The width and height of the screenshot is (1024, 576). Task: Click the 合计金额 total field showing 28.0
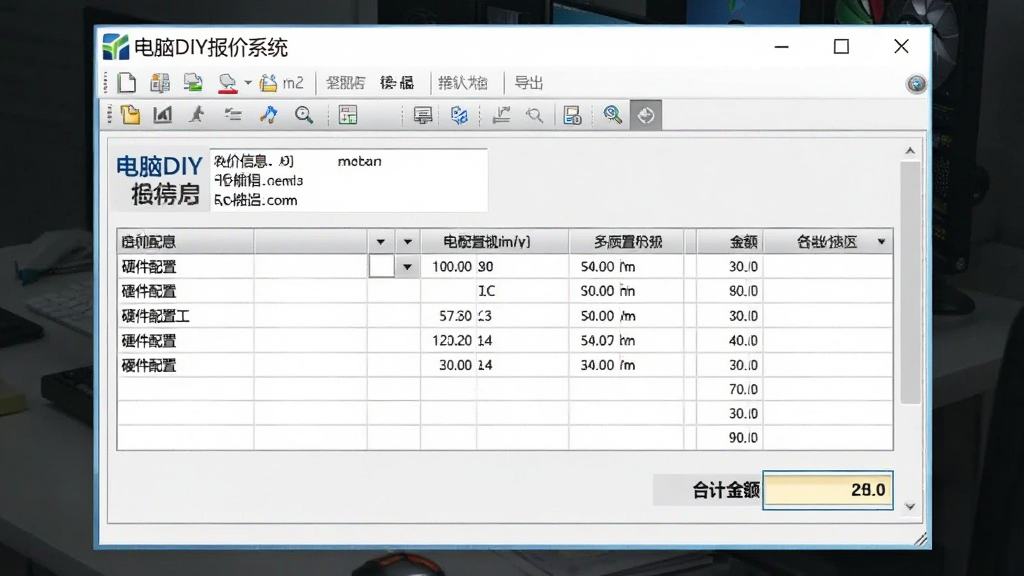click(x=827, y=490)
